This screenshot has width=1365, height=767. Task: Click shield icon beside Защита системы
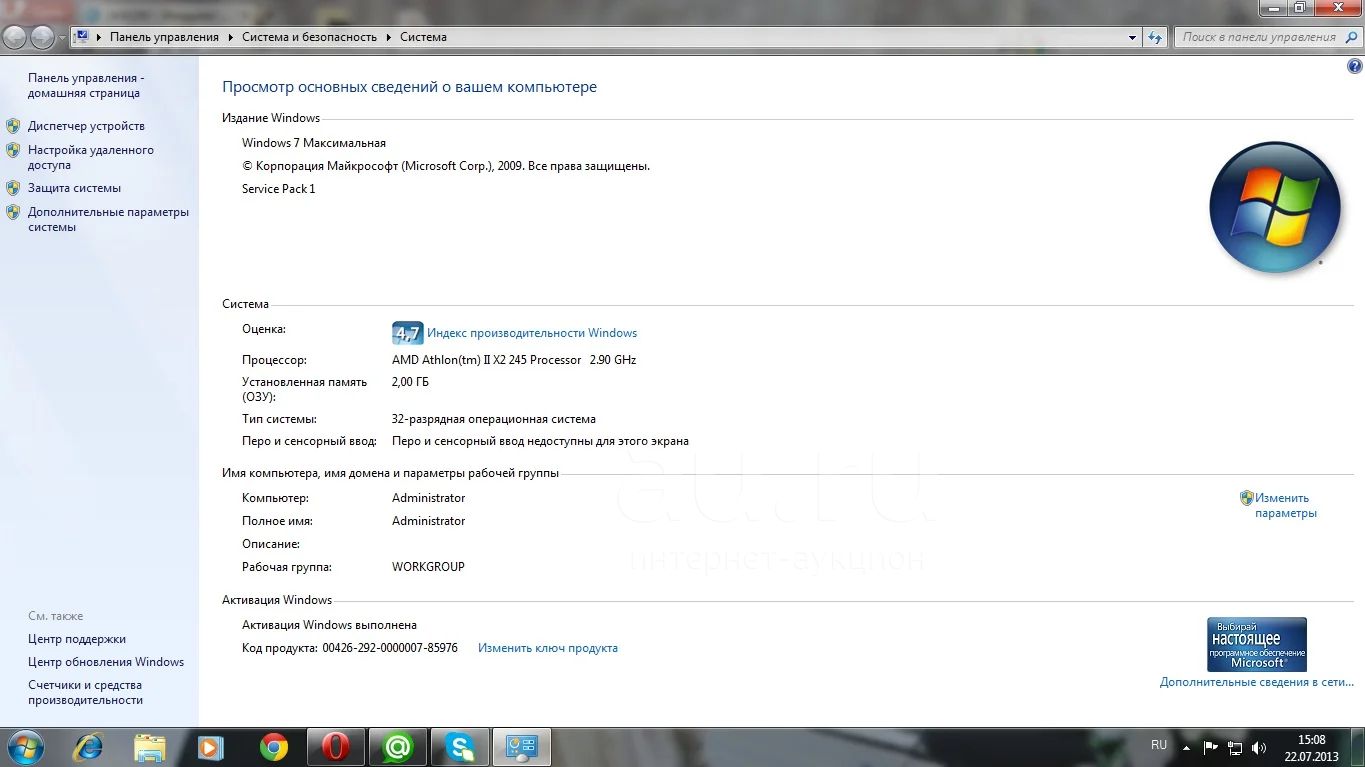pos(13,188)
